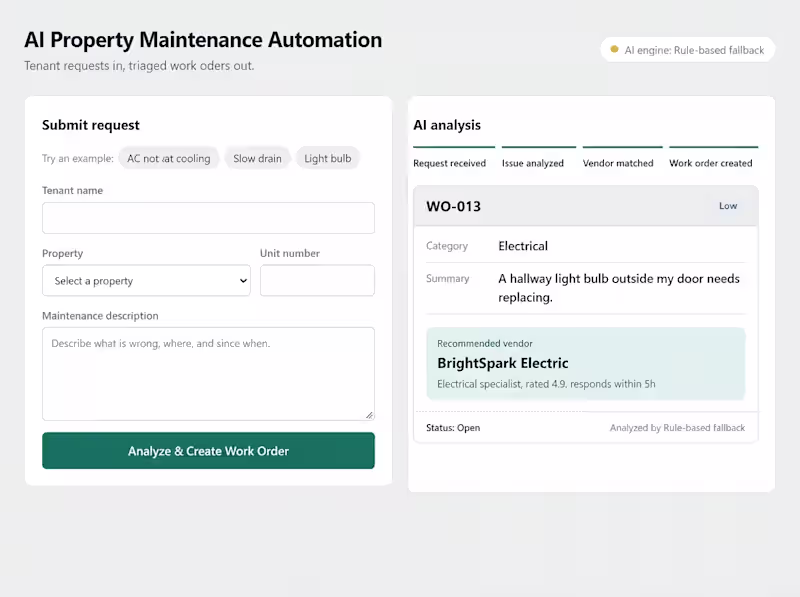Select the Request received step
Viewport: 800px width, 597px height.
454,158
